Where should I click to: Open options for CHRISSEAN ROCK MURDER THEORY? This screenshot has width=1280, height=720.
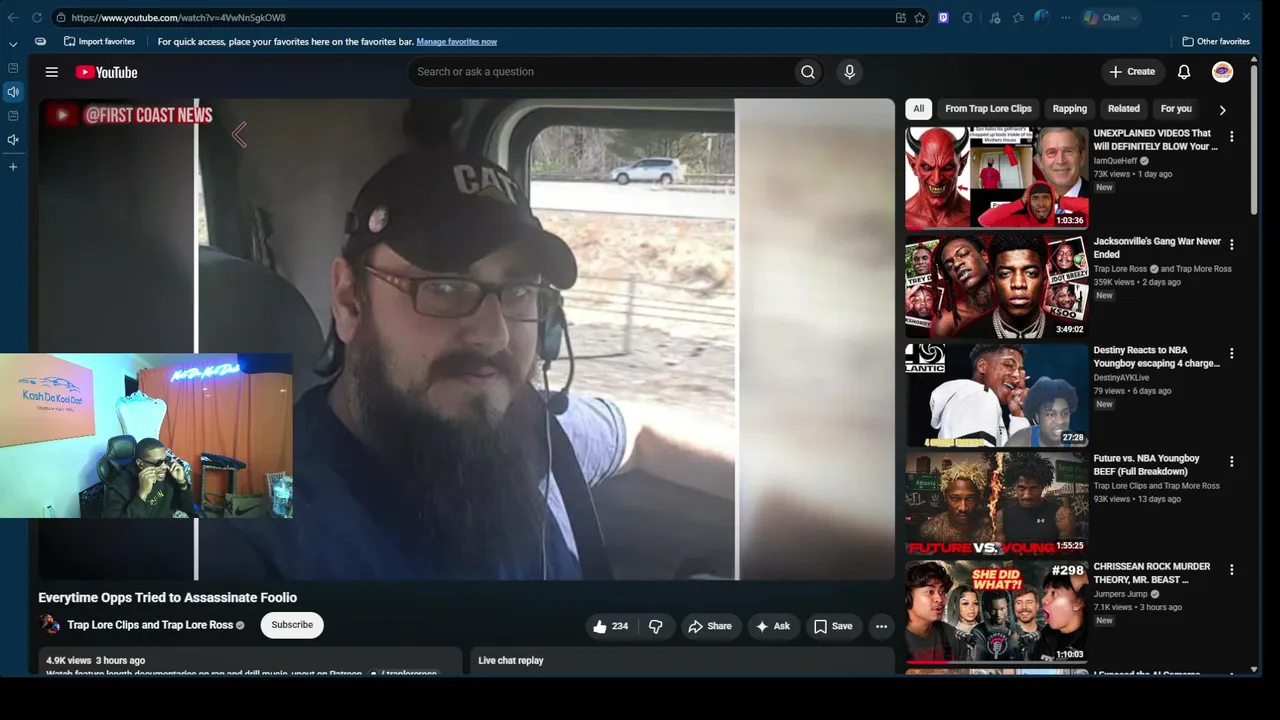1231,569
